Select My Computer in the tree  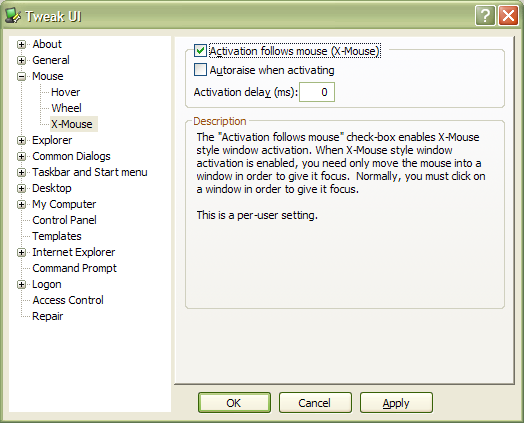64,204
